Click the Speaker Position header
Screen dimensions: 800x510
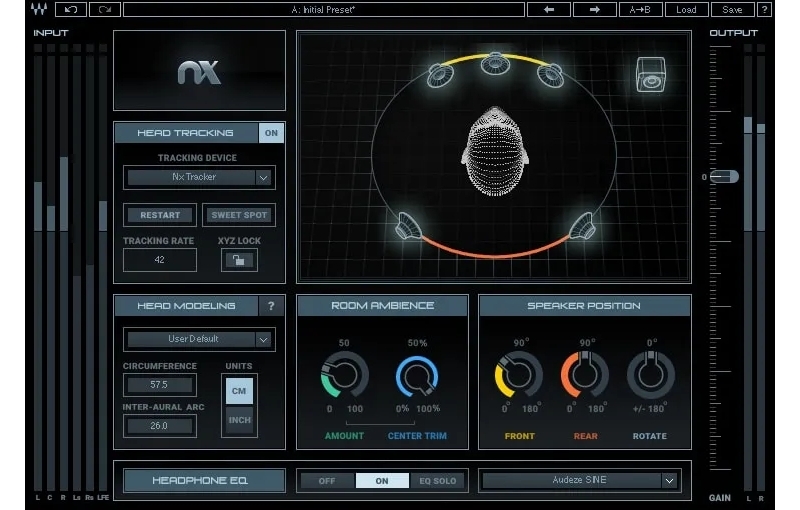(x=584, y=305)
